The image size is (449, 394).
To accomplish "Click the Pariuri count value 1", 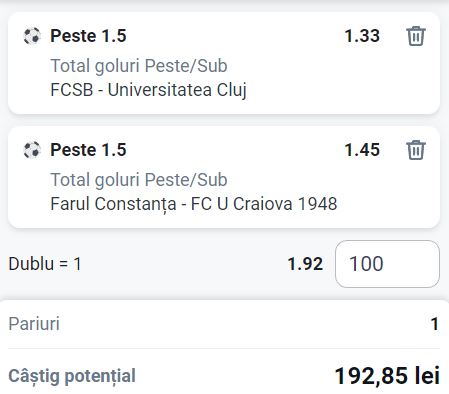I will [x=435, y=324].
